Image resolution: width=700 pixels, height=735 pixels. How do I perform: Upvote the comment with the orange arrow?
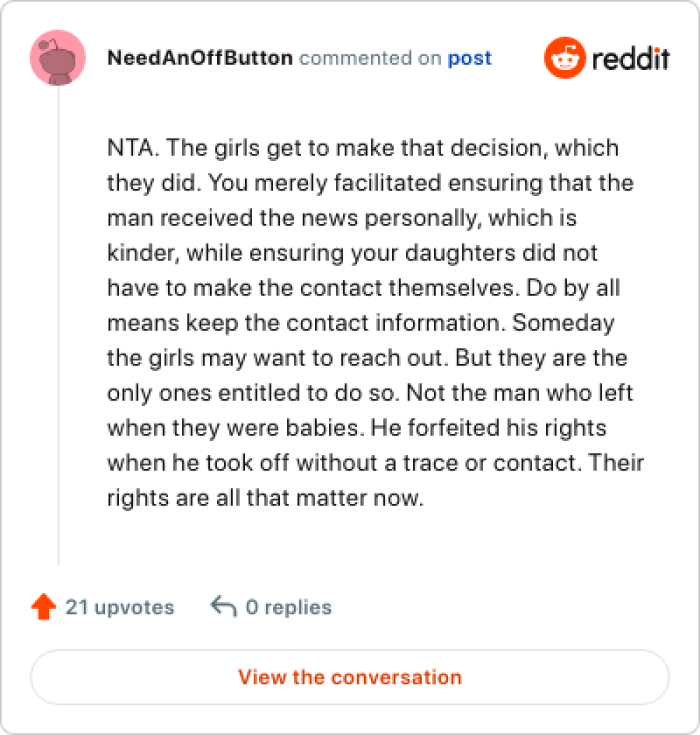pyautogui.click(x=43, y=607)
